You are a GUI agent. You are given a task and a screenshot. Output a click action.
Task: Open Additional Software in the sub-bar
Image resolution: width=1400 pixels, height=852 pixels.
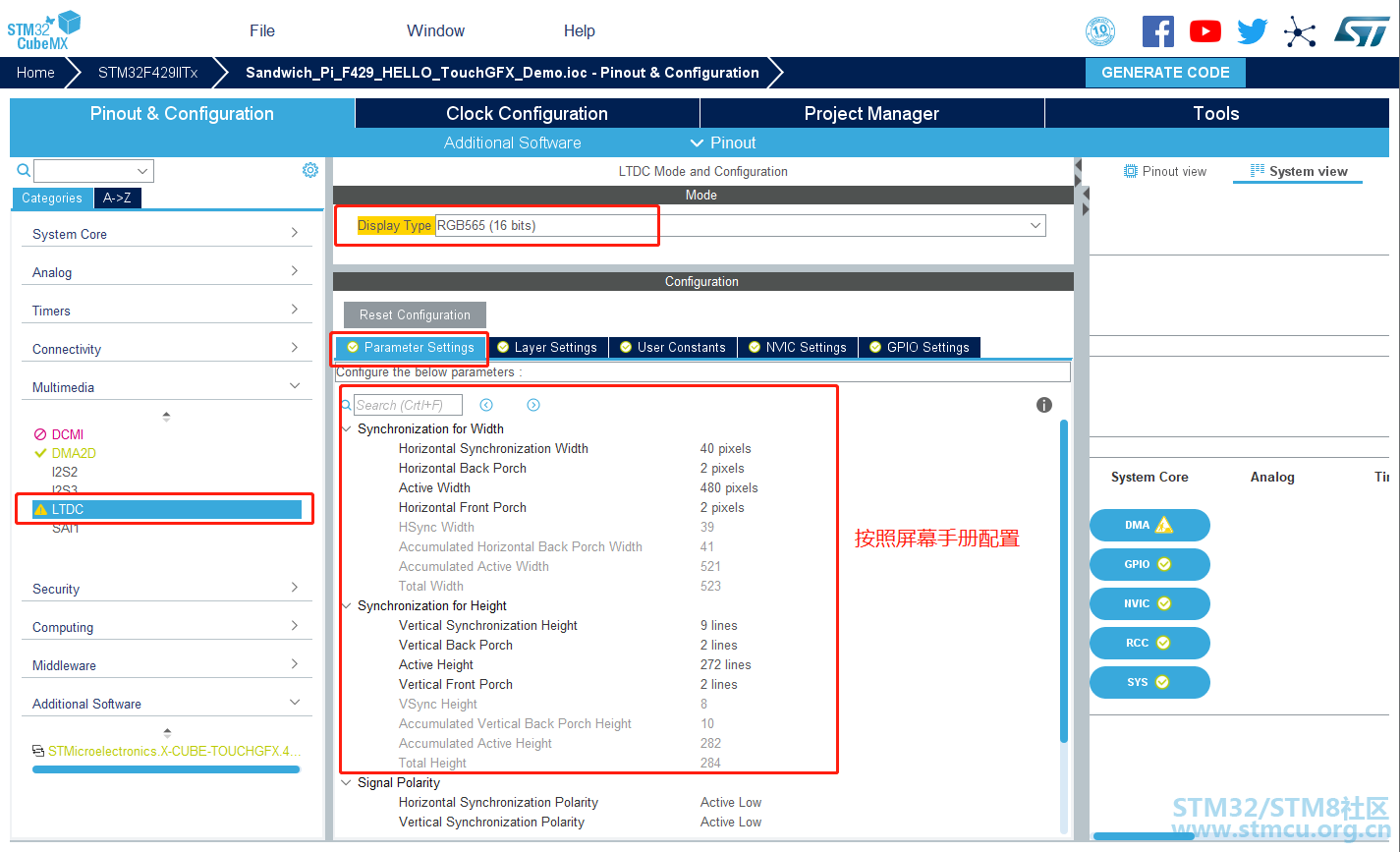pos(512,142)
